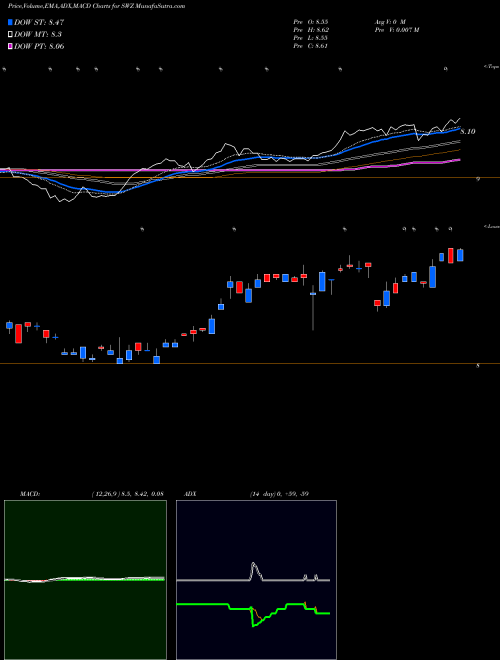
Task: Click the magenta DOW PT legend swatch
Action: pyautogui.click(x=10, y=46)
